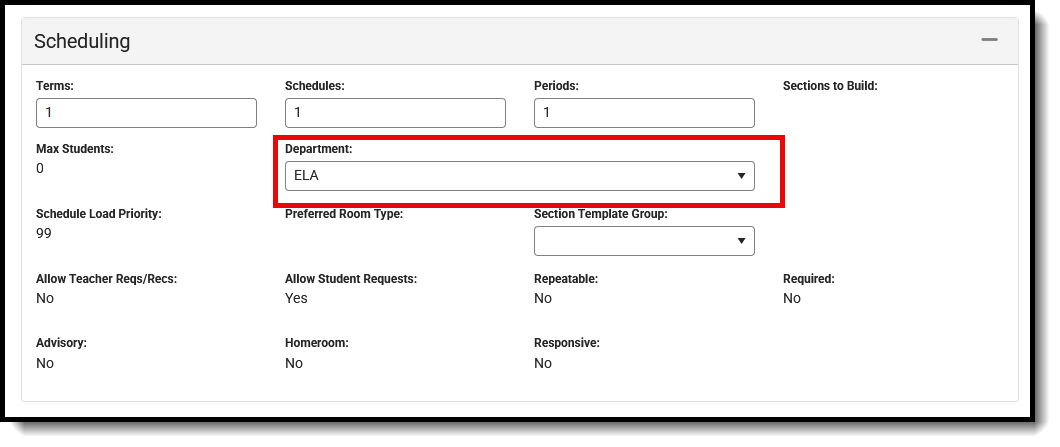The height and width of the screenshot is (447, 1060).
Task: Click the Homeroom label
Action: point(316,343)
